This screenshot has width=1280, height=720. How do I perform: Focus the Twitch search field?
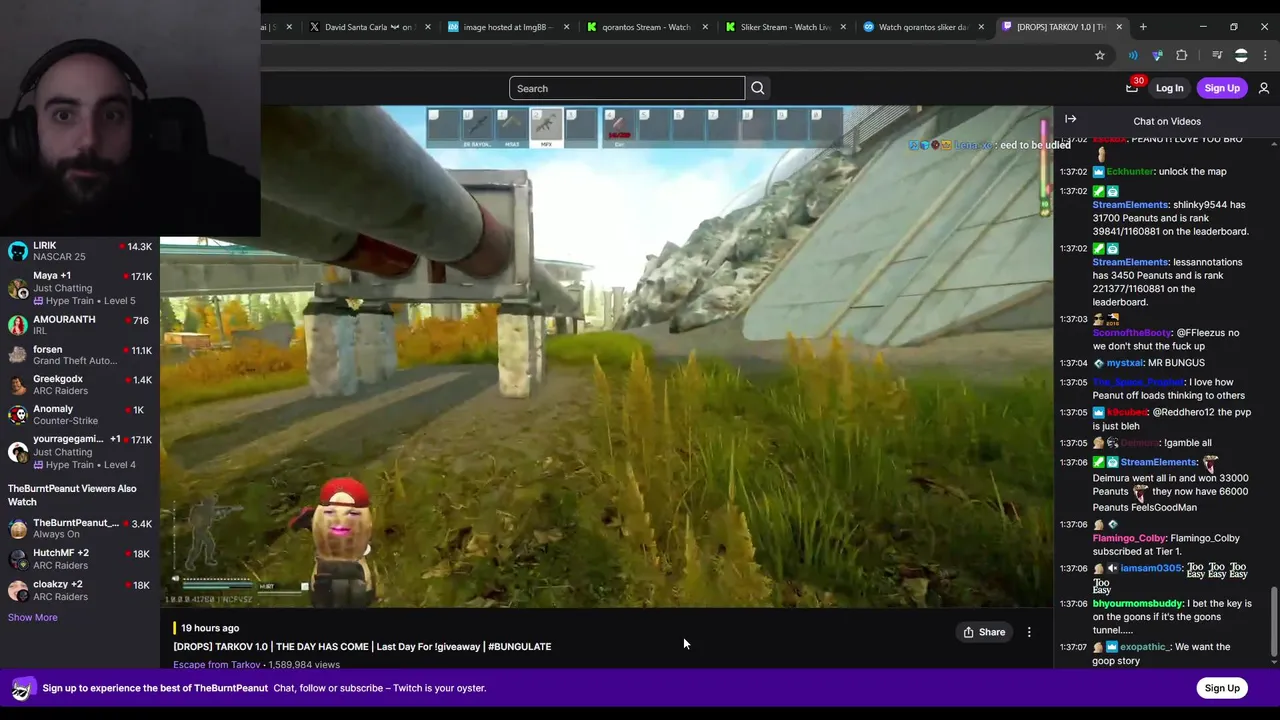pos(627,88)
